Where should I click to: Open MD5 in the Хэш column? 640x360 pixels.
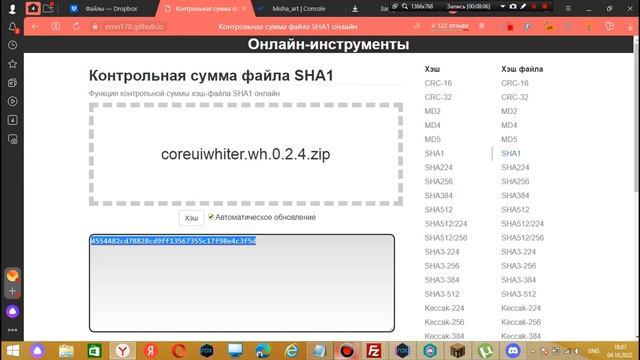pyautogui.click(x=432, y=139)
